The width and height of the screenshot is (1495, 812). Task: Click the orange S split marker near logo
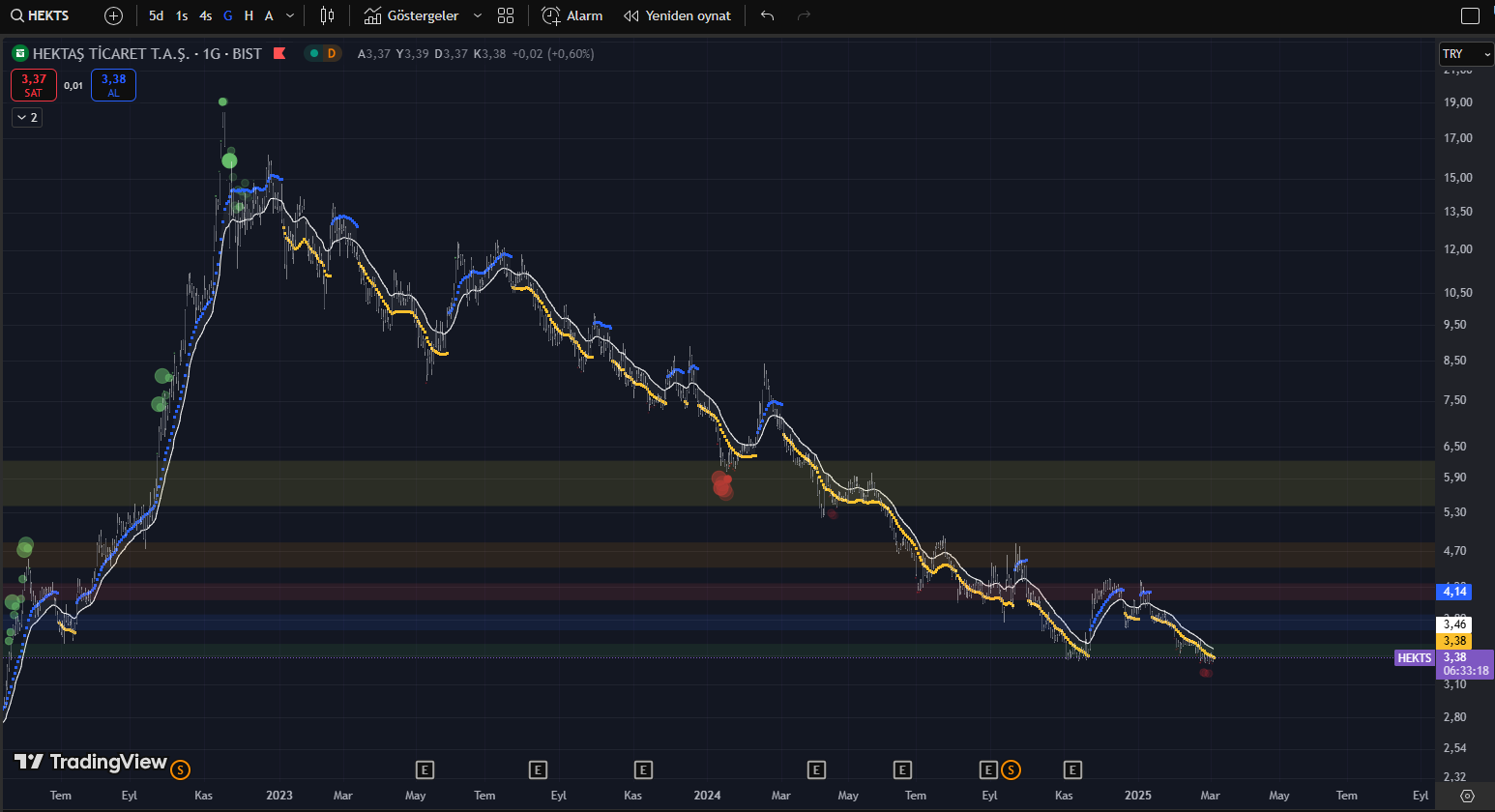pyautogui.click(x=181, y=770)
